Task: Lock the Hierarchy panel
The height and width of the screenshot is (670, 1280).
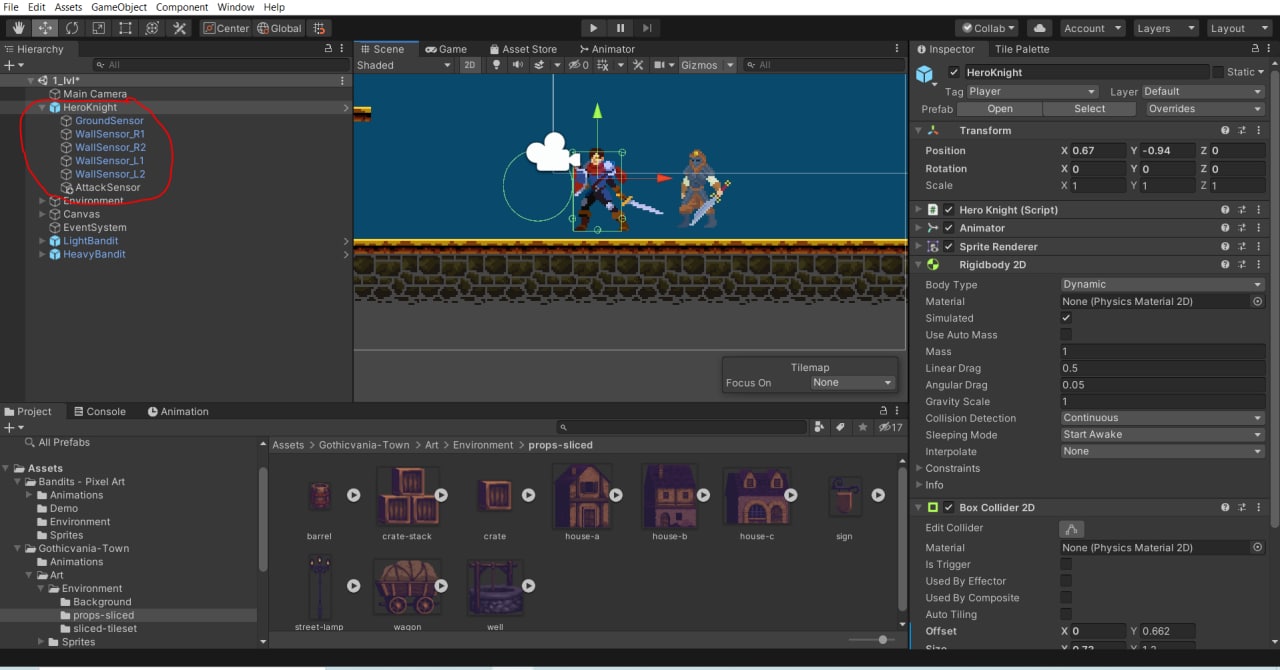Action: pyautogui.click(x=328, y=48)
